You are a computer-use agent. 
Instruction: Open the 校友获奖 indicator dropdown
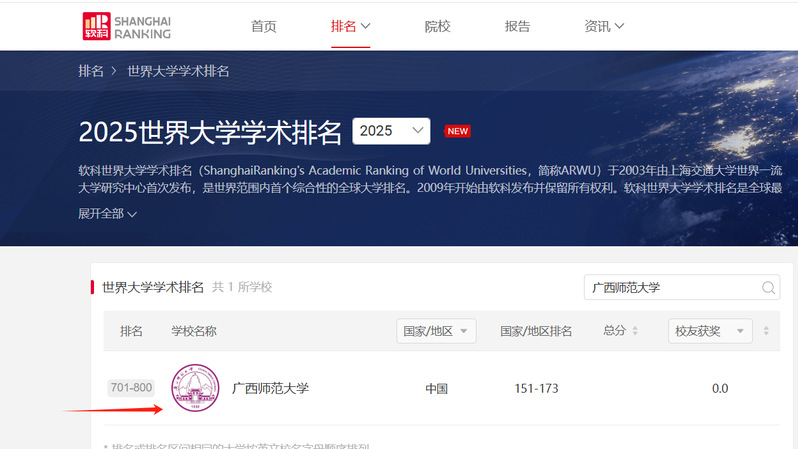pos(710,331)
